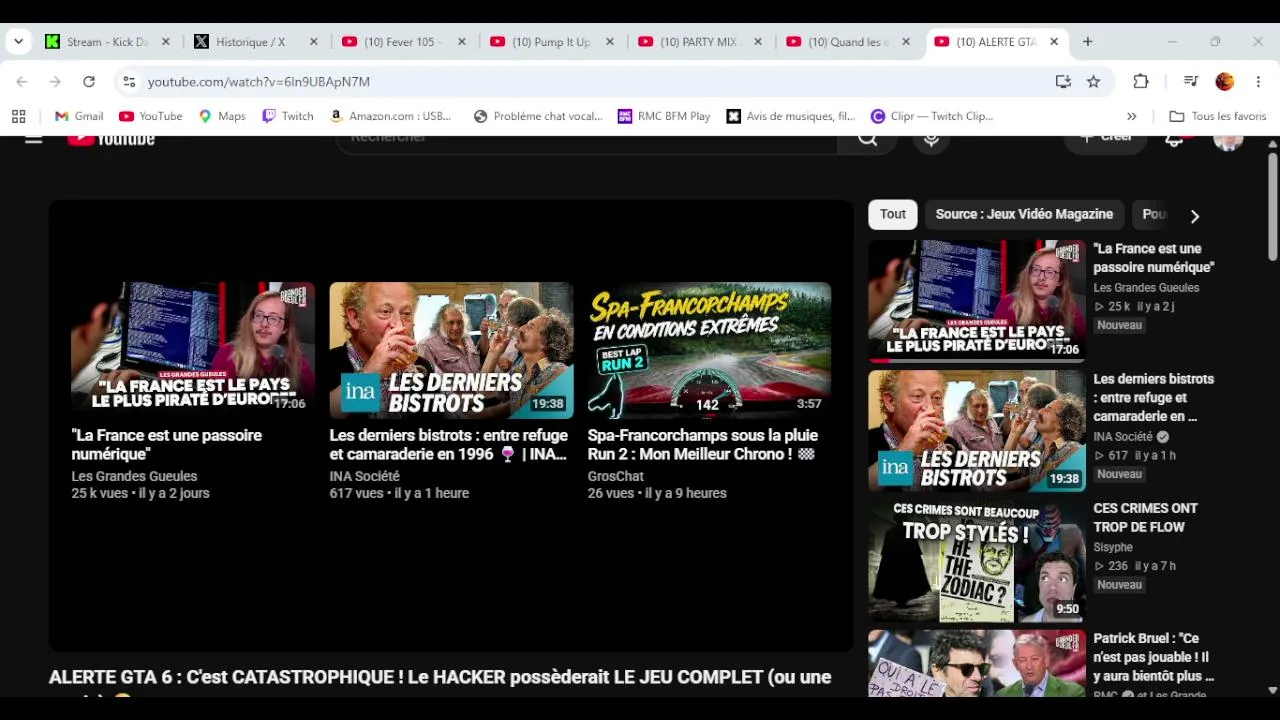
Task: Close the Stream - Kick tab
Action: (166, 42)
